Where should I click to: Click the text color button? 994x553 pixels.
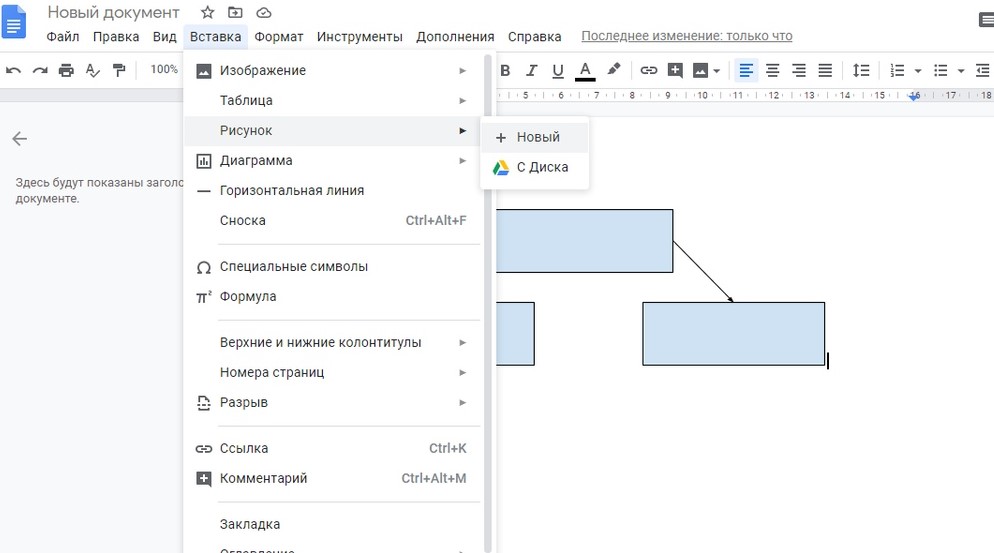[x=585, y=70]
